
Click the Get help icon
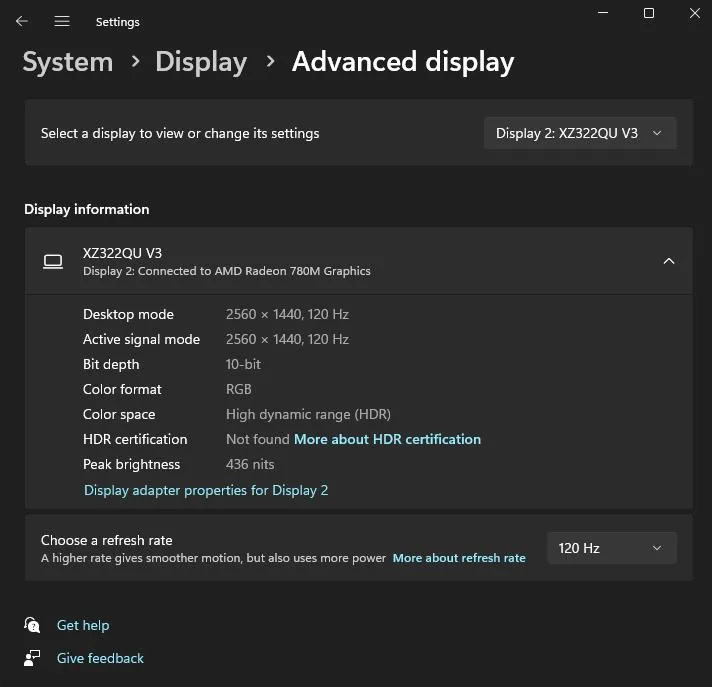point(32,625)
